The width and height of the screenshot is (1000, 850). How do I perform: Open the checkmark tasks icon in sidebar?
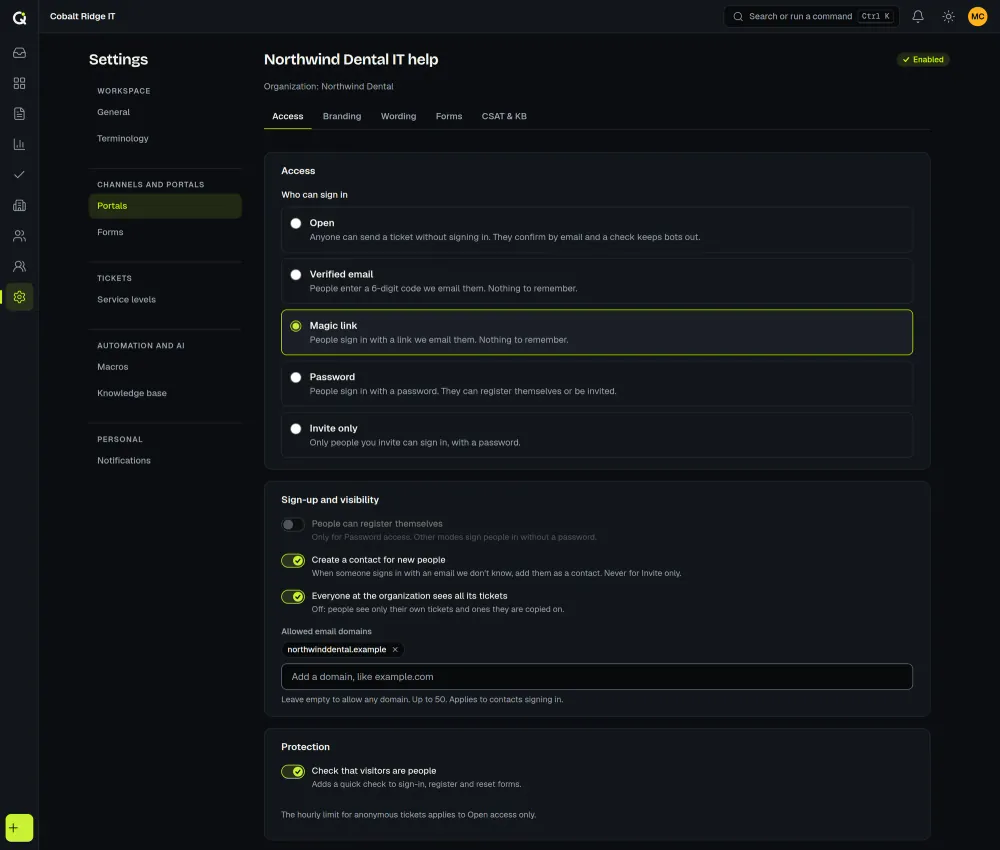click(x=19, y=175)
